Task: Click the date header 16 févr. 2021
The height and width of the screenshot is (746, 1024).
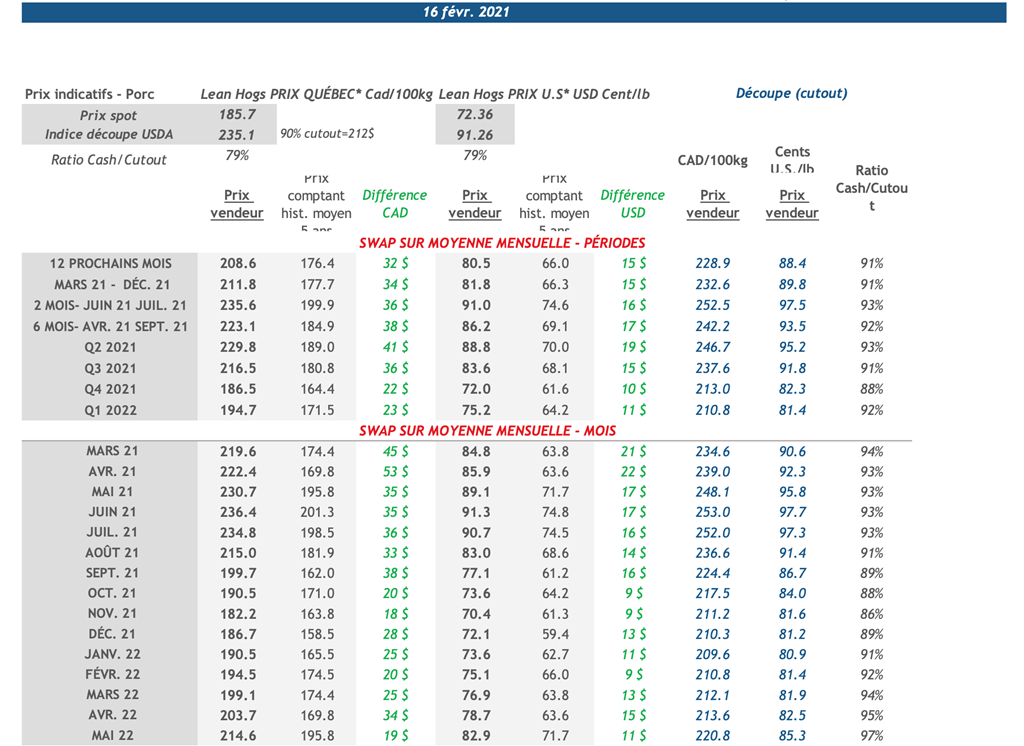Action: (466, 12)
